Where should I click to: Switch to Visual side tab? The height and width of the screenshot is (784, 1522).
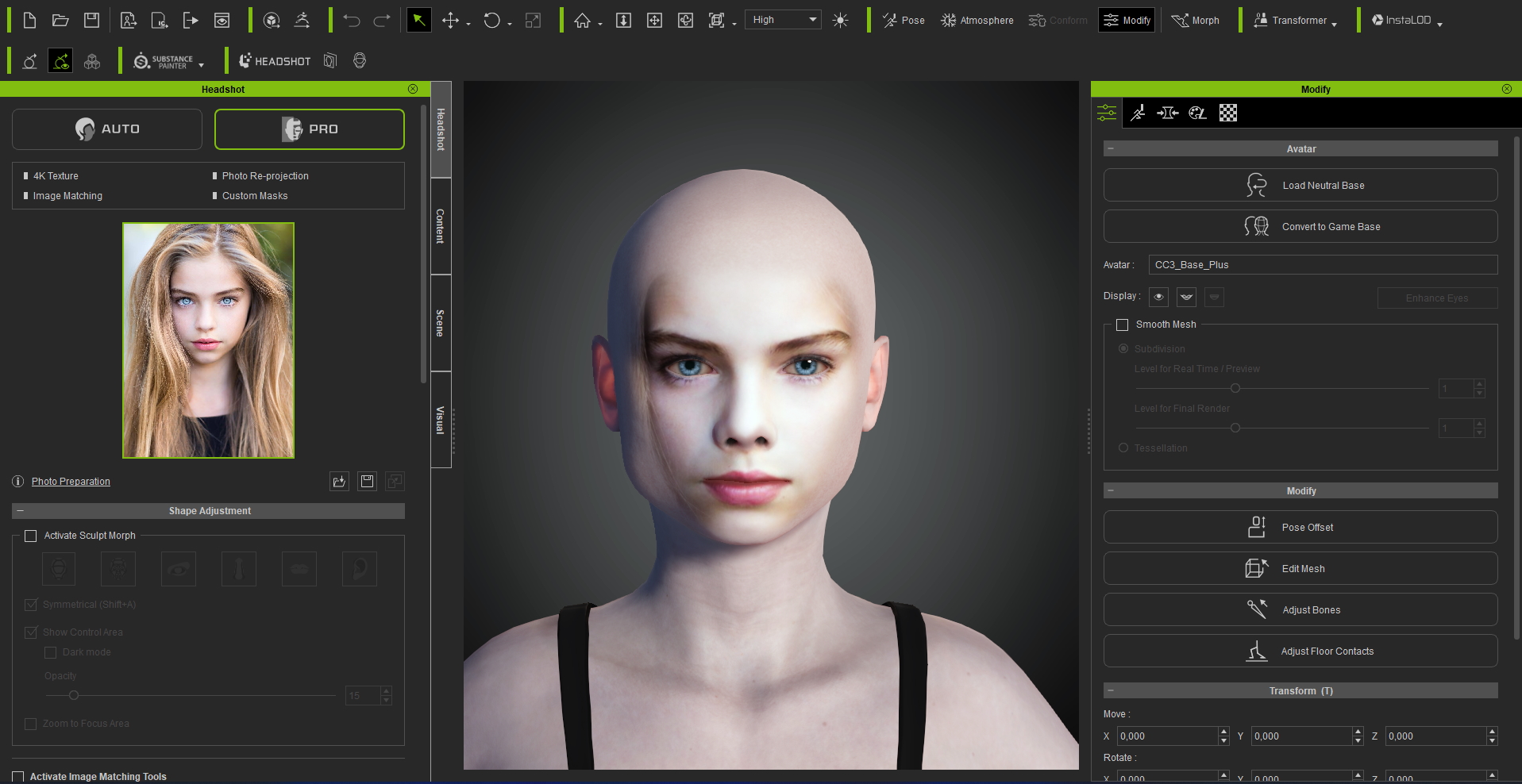point(441,420)
